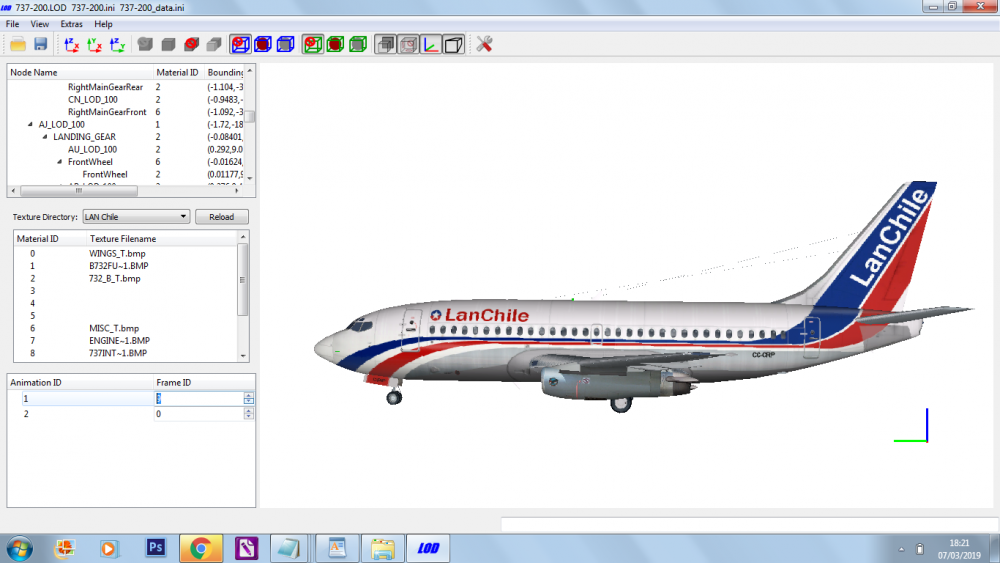Collapse the AJ_LOD_100 tree node

pyautogui.click(x=30, y=124)
